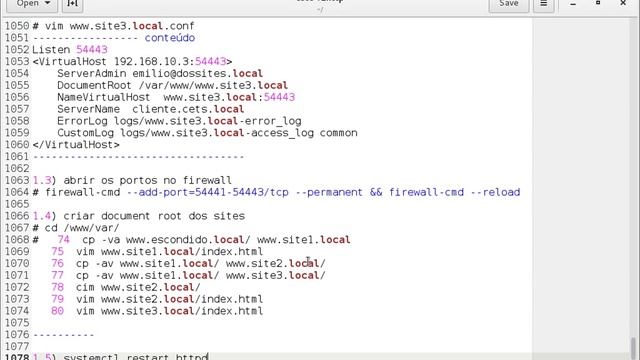
Task: Click the dashed separator on line 1076
Action: [x=63, y=334]
